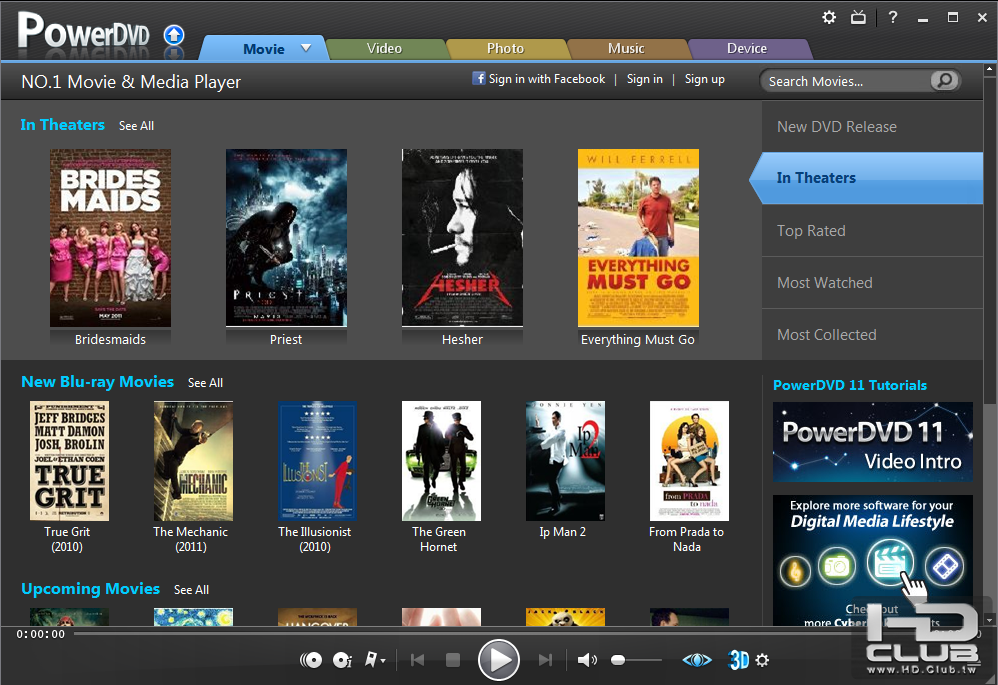Open the Priest movie poster

click(x=286, y=238)
